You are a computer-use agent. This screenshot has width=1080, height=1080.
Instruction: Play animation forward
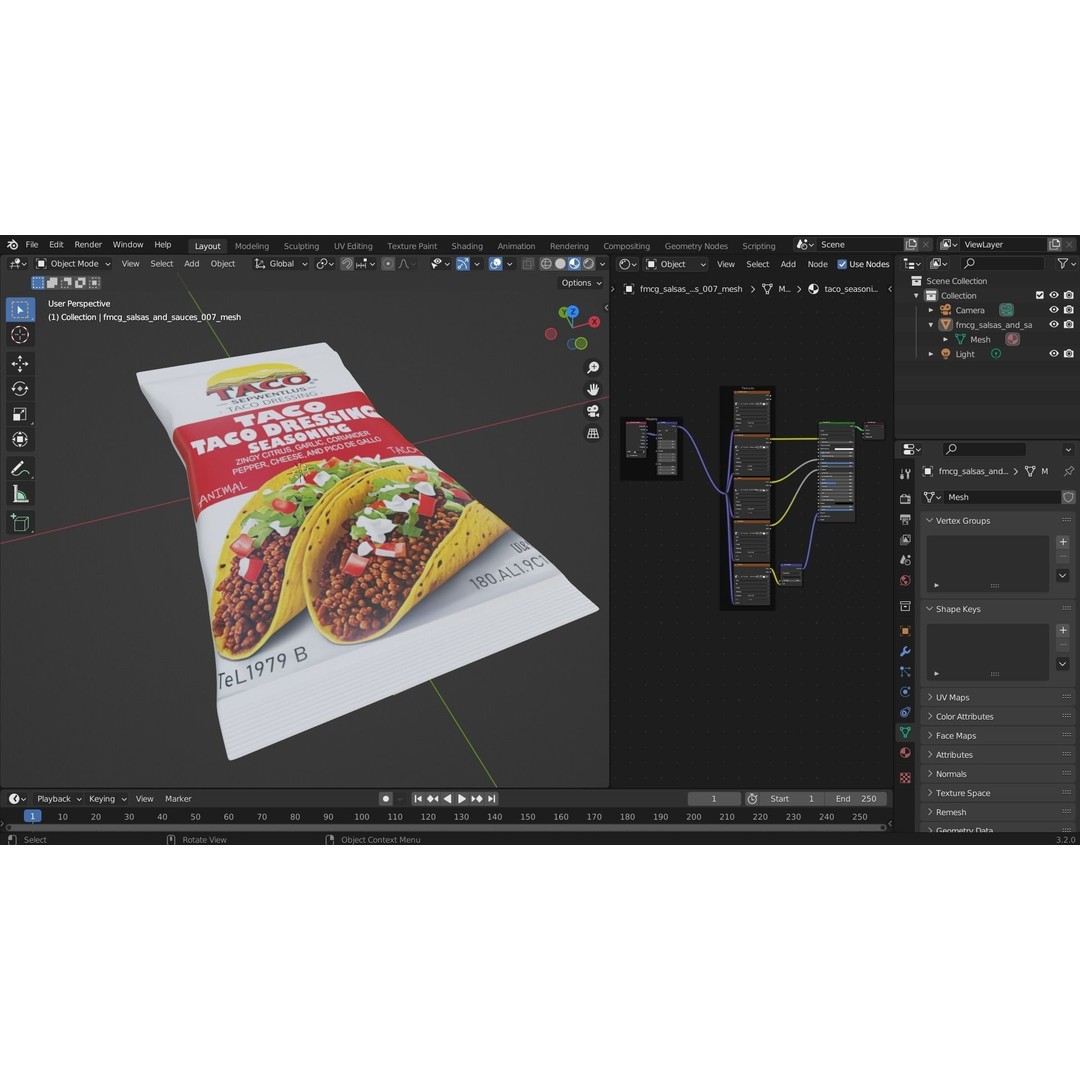coord(462,799)
